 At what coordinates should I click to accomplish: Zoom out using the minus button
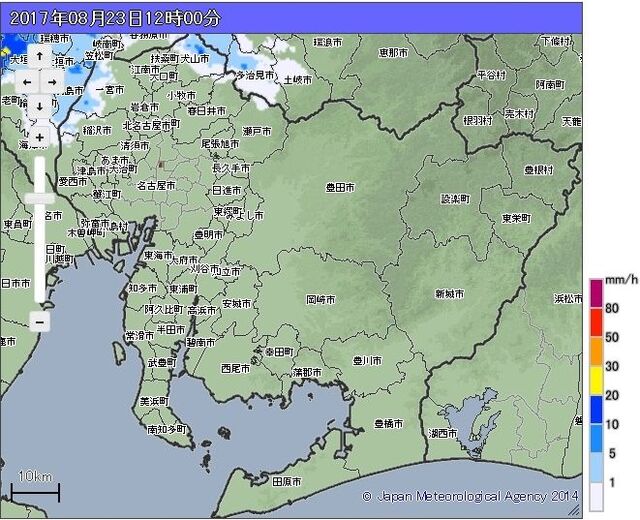point(40,322)
